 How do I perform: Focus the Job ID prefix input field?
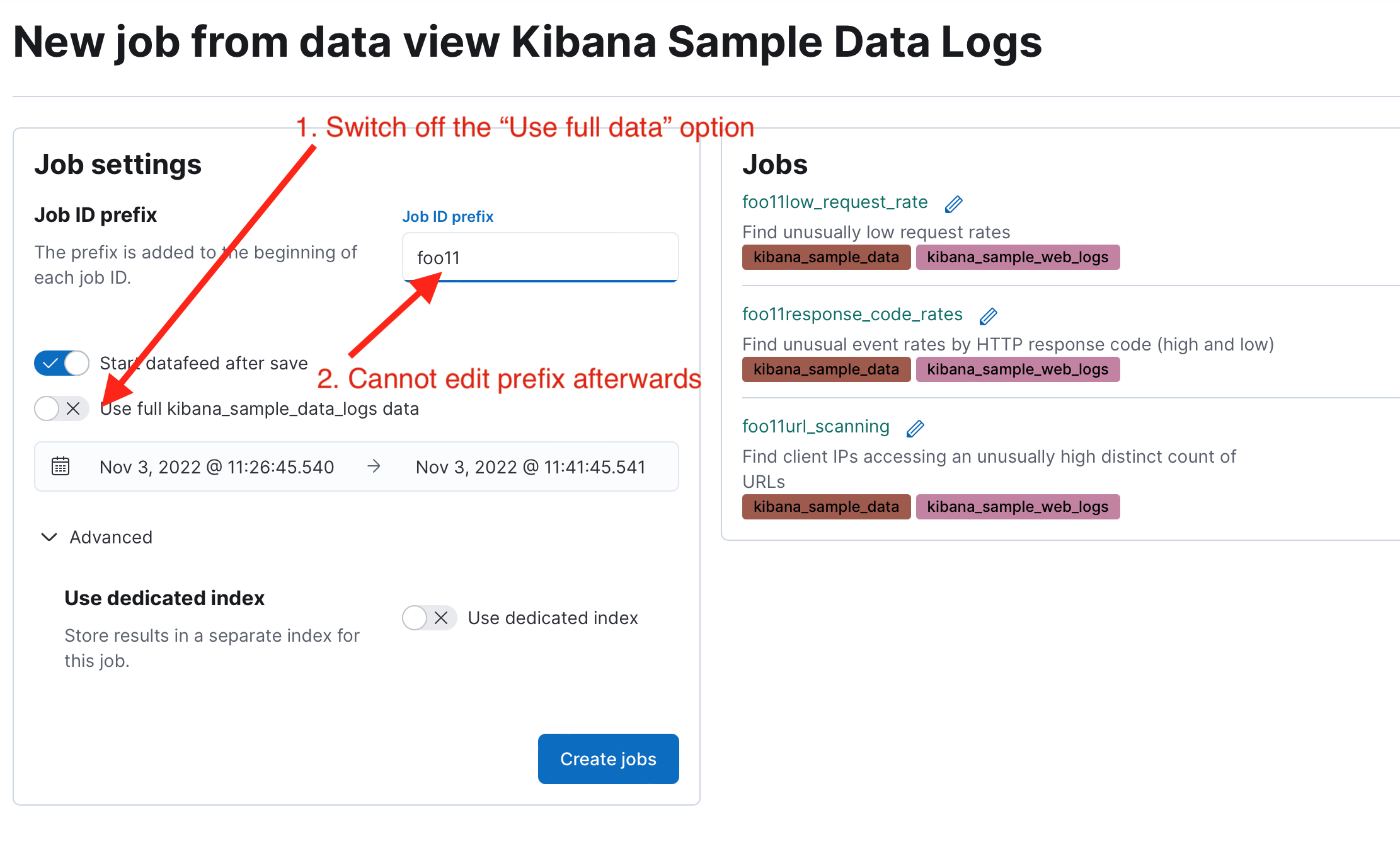[x=540, y=258]
